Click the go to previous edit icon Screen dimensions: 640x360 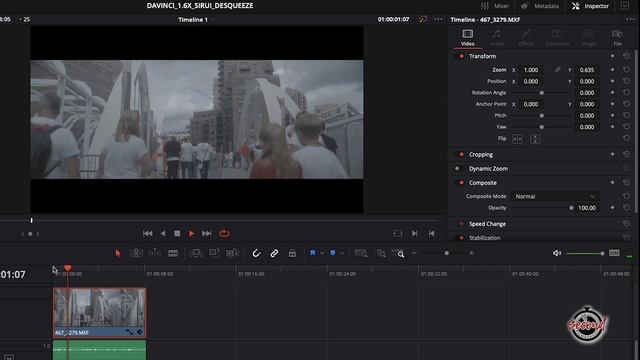pos(431,233)
